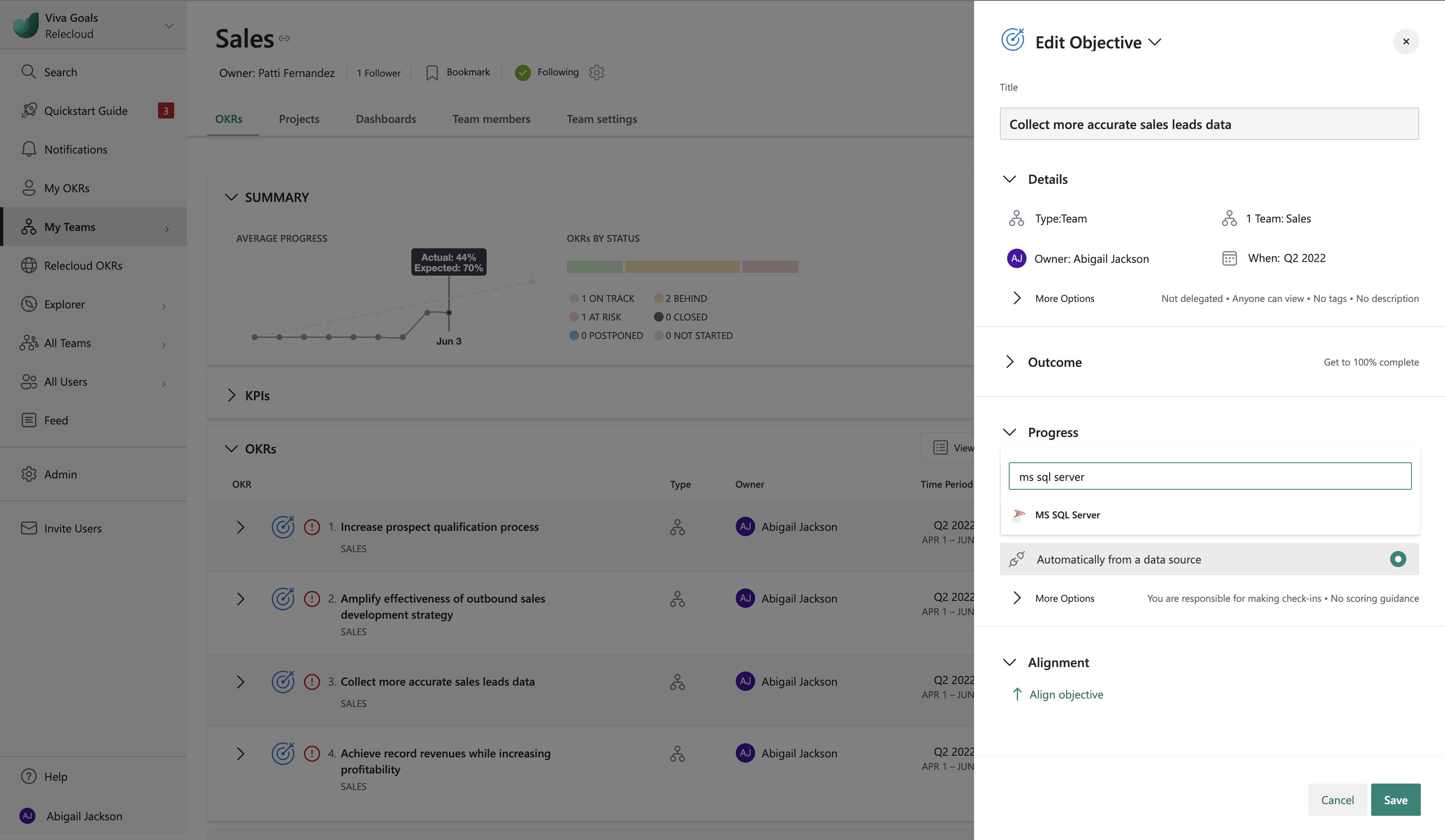This screenshot has height=840, width=1445.
Task: Open team settings gear next to Following
Action: [596, 72]
